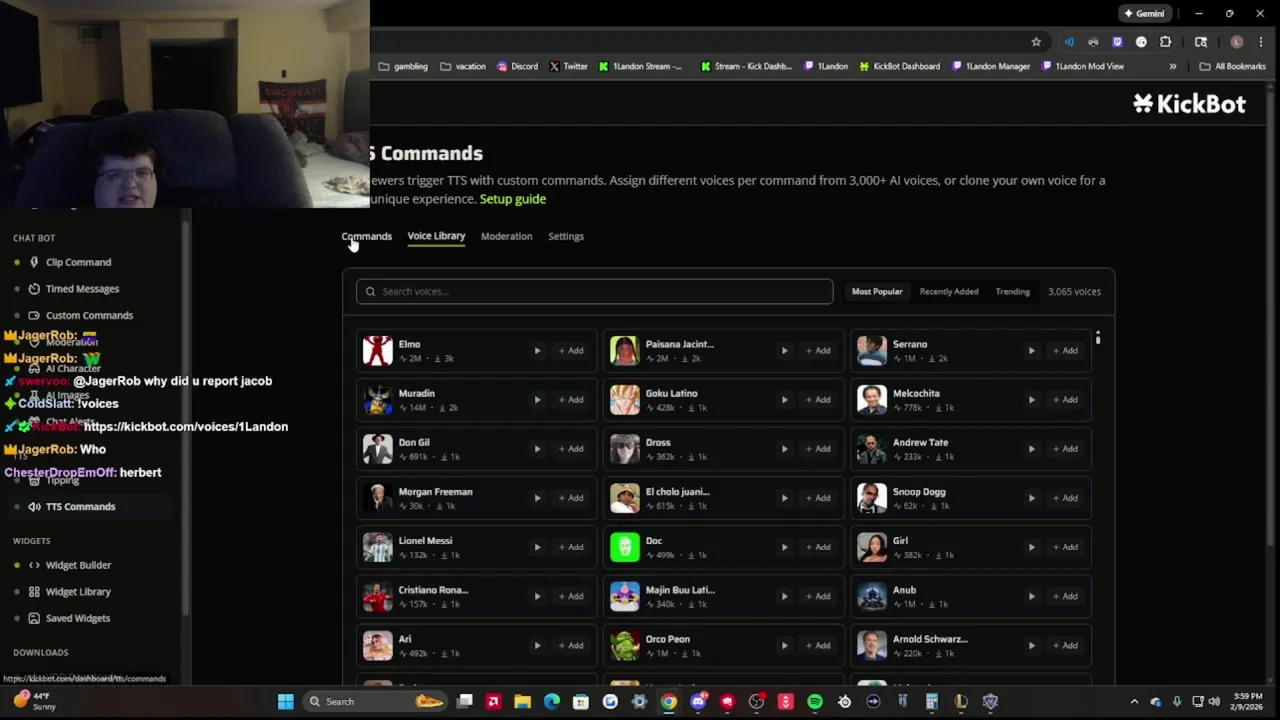Image resolution: width=1280 pixels, height=720 pixels.
Task: Open TTS Commands in sidebar
Action: coord(80,506)
